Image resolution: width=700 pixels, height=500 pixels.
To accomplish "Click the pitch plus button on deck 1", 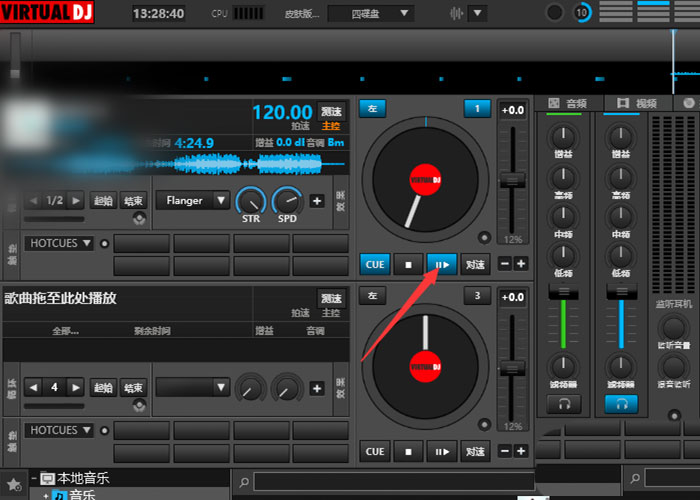I will point(521,264).
